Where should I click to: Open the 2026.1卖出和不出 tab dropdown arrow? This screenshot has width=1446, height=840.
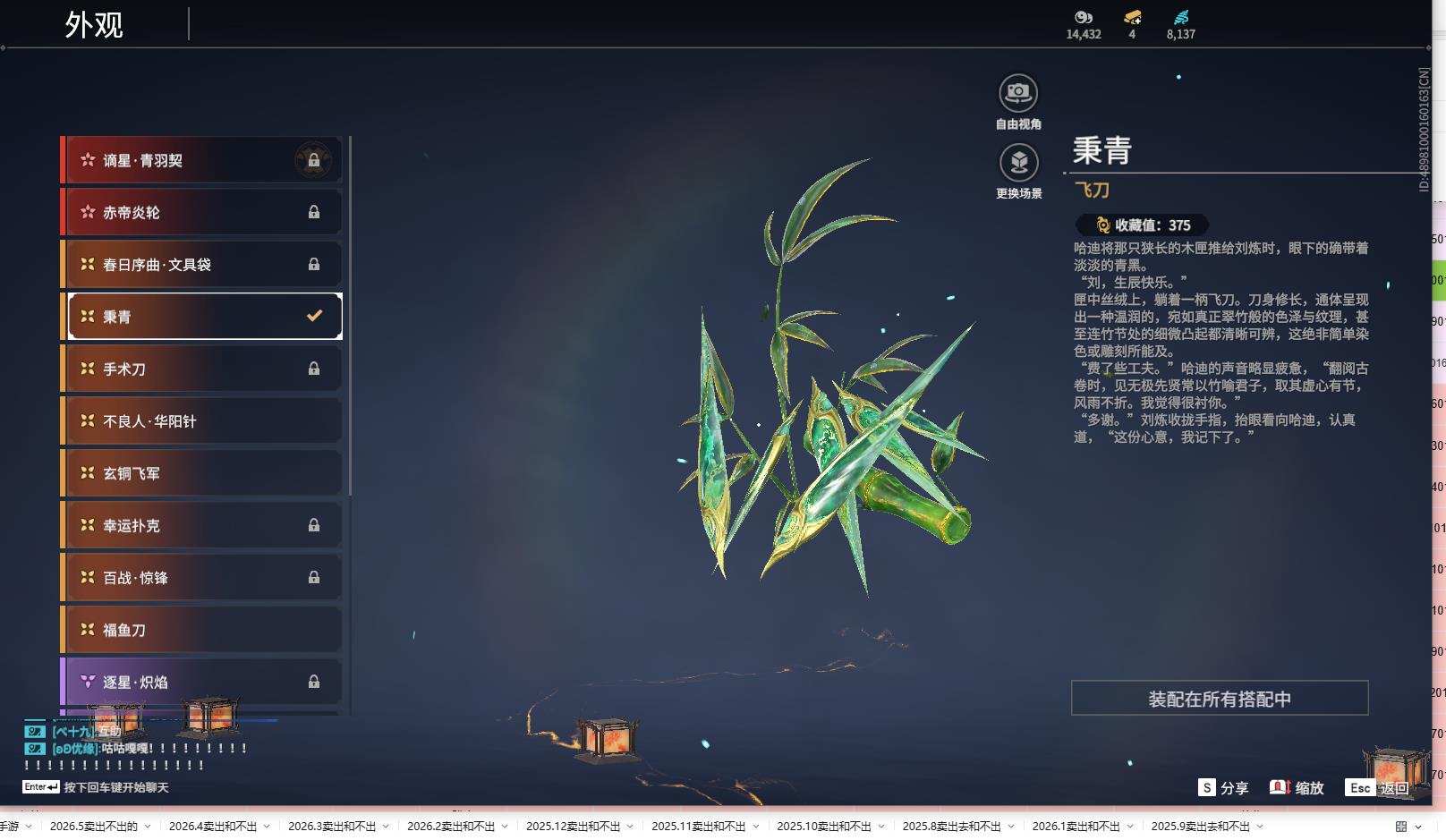[x=1130, y=827]
